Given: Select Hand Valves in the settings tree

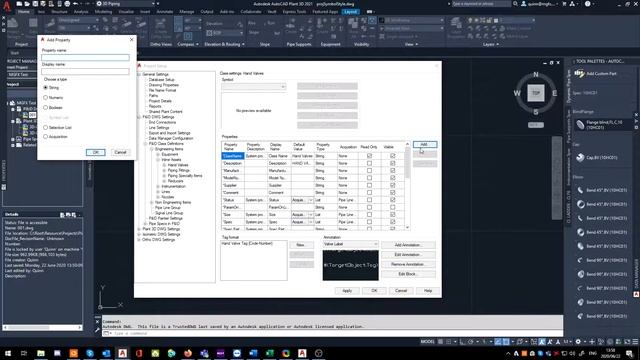Looking at the screenshot, I should pos(178,165).
